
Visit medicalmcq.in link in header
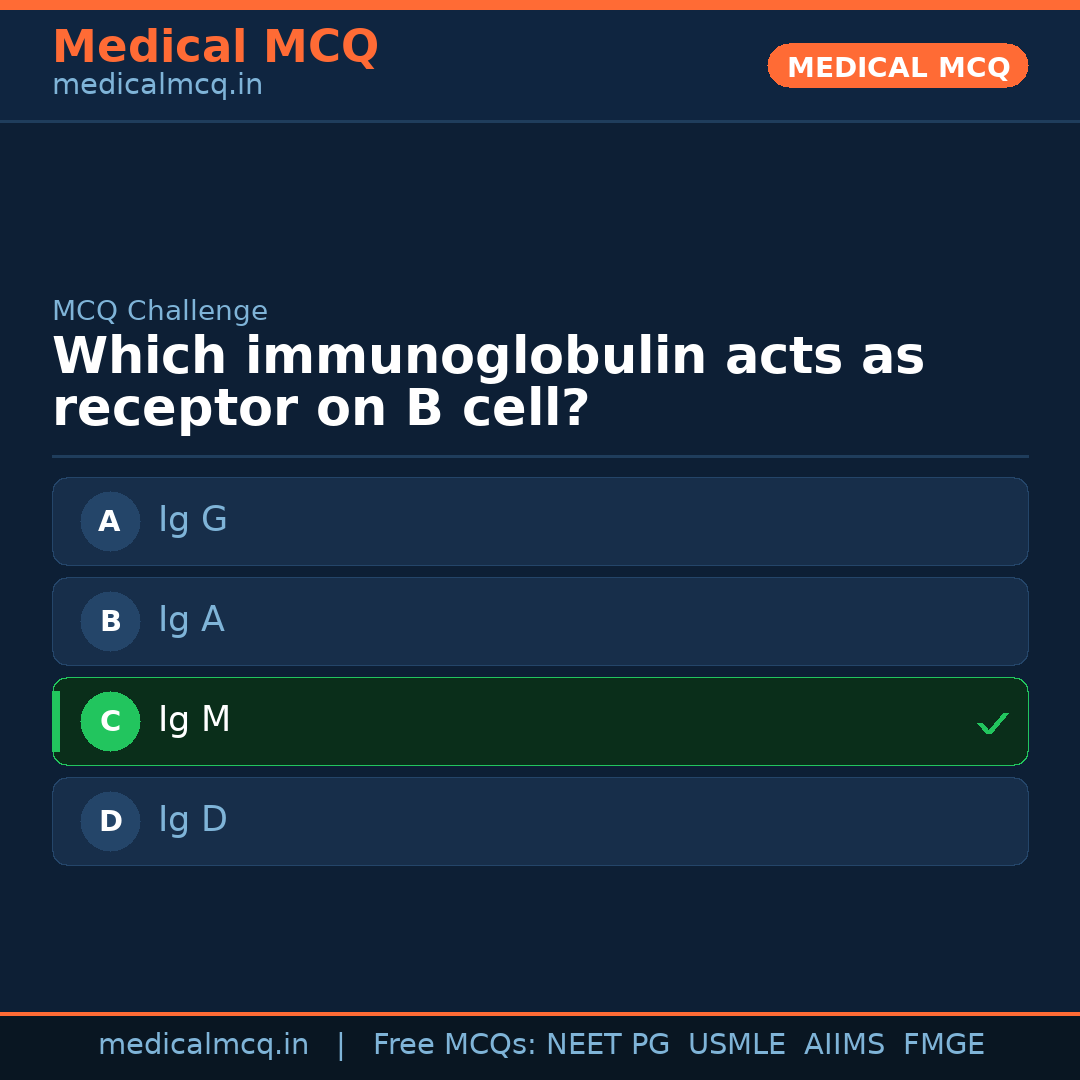point(157,85)
